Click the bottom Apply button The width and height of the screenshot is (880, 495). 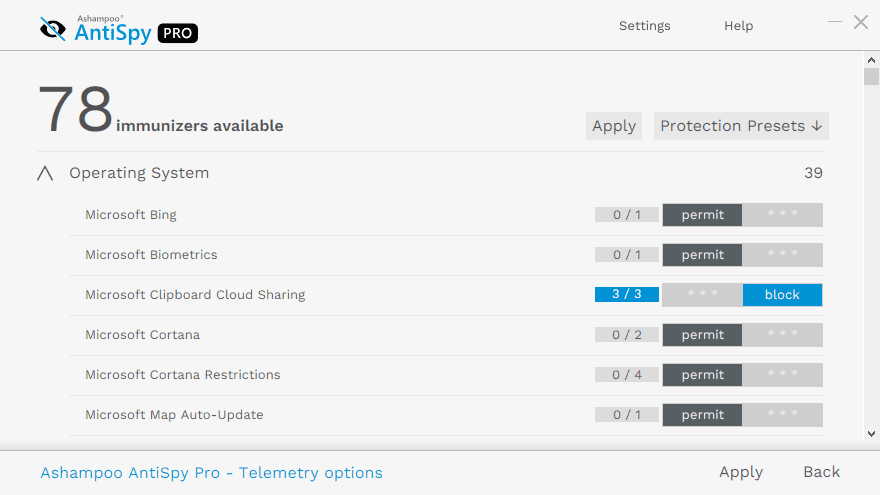740,472
